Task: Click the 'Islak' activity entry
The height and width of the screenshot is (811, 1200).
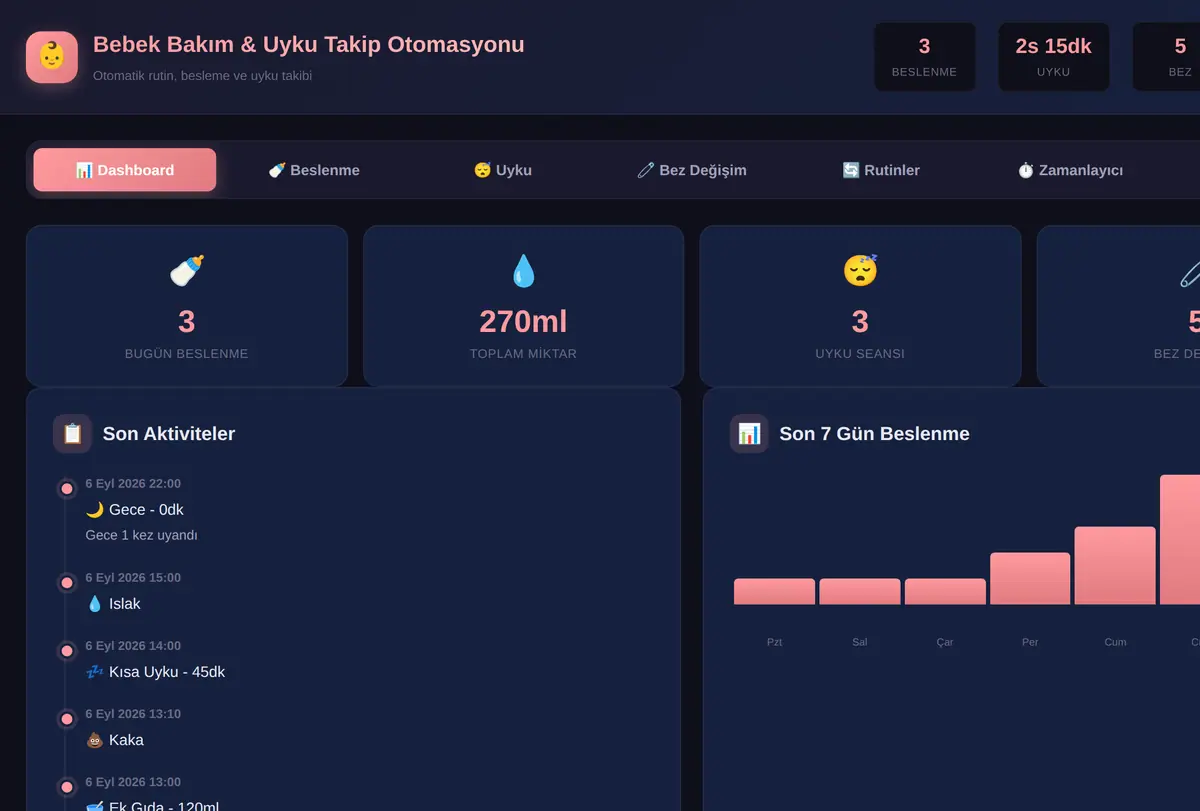Action: coord(113,604)
